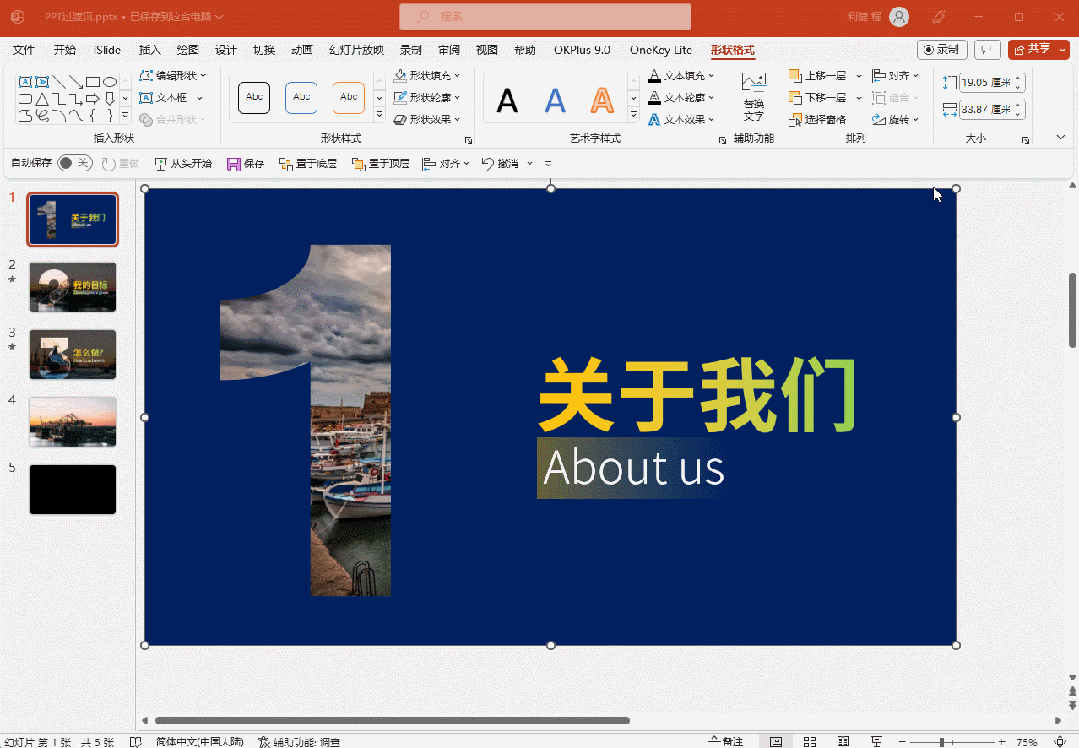Click 保存 save icon in quick toolbar
This screenshot has height=748, width=1079.
[245, 164]
